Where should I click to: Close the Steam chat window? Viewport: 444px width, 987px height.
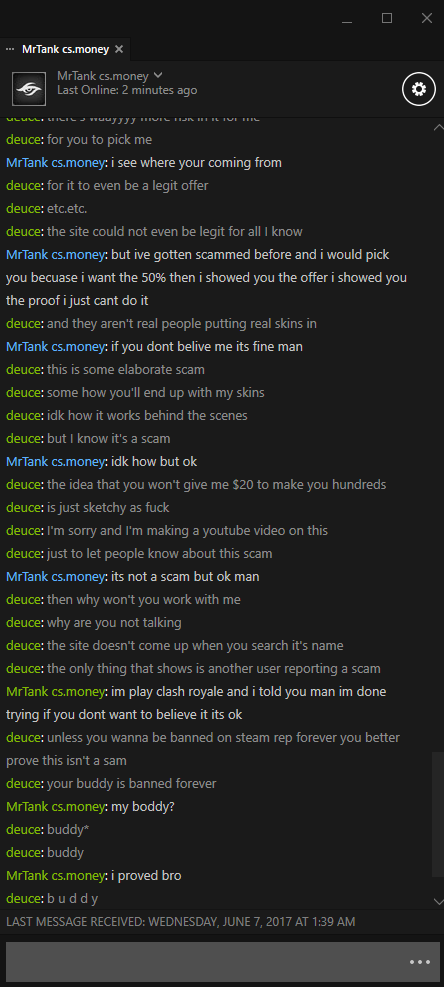tap(426, 18)
